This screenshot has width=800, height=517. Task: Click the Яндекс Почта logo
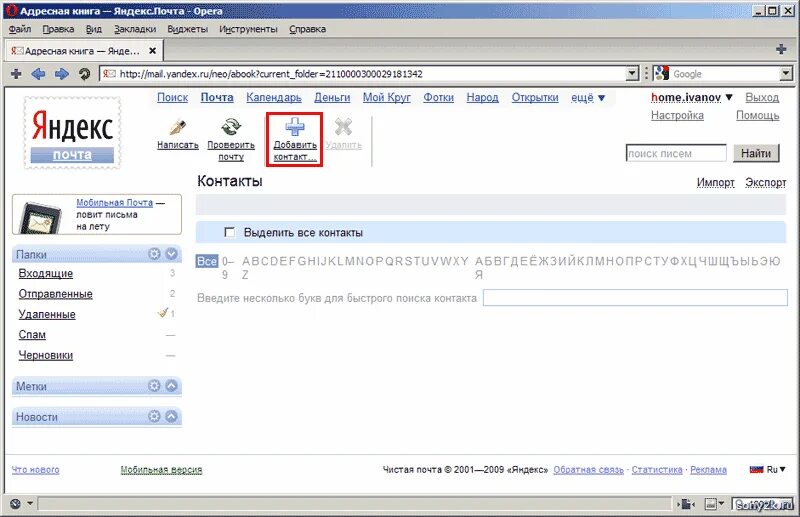coord(72,133)
